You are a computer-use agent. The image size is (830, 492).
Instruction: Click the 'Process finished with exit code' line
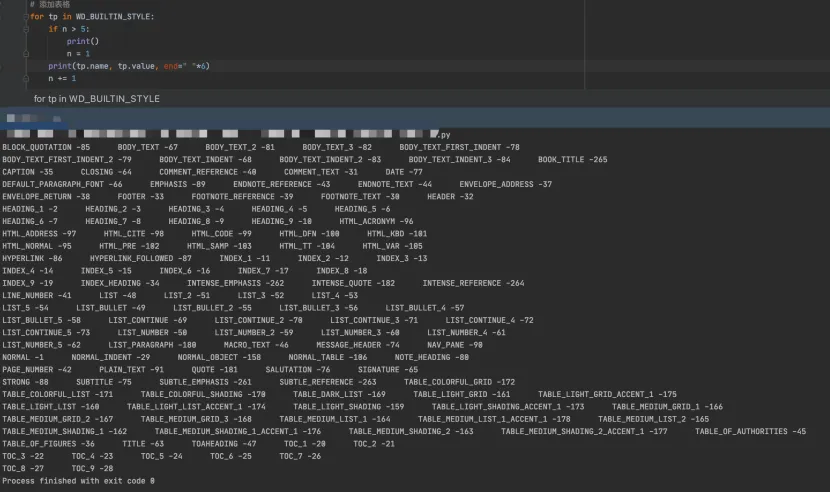click(78, 481)
